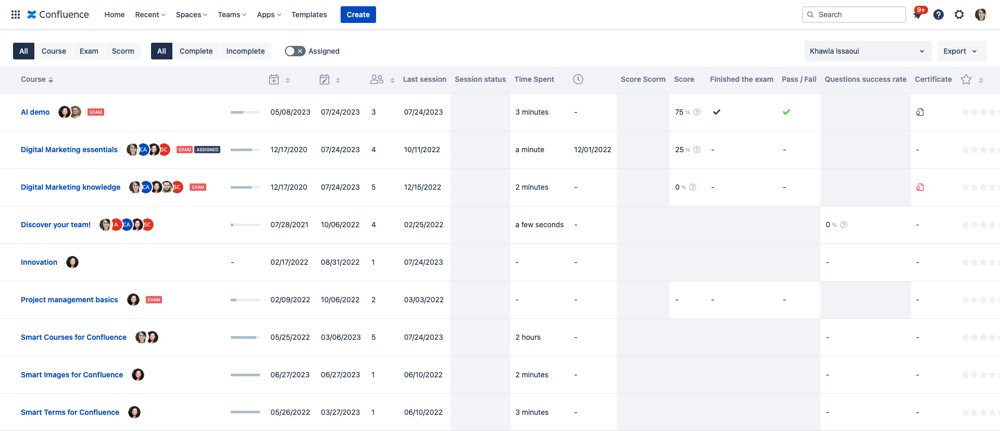Sort by the participants column icon
This screenshot has height=431, width=1000.
click(377, 80)
